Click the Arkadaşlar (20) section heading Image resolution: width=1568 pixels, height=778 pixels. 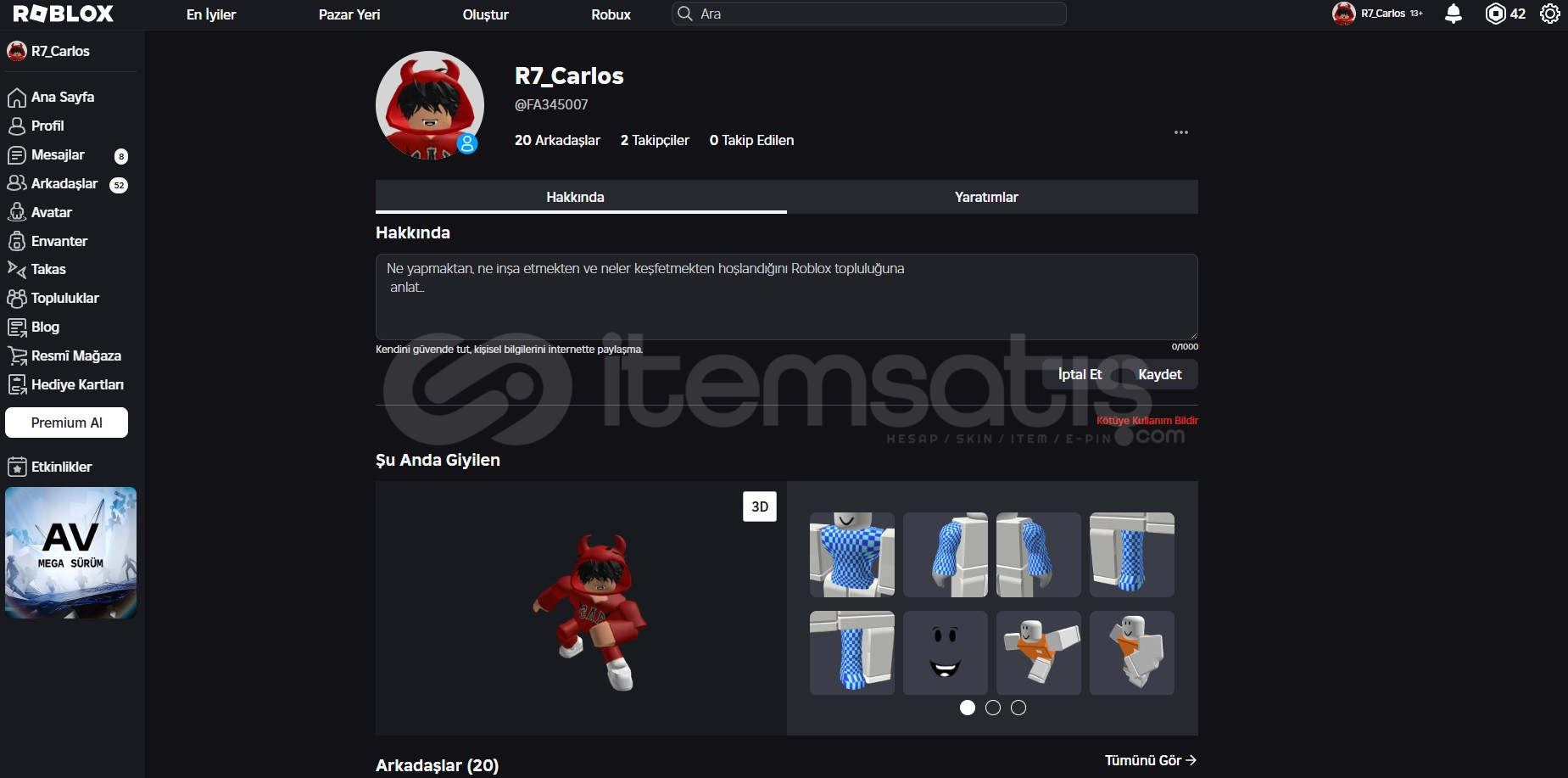click(x=437, y=765)
